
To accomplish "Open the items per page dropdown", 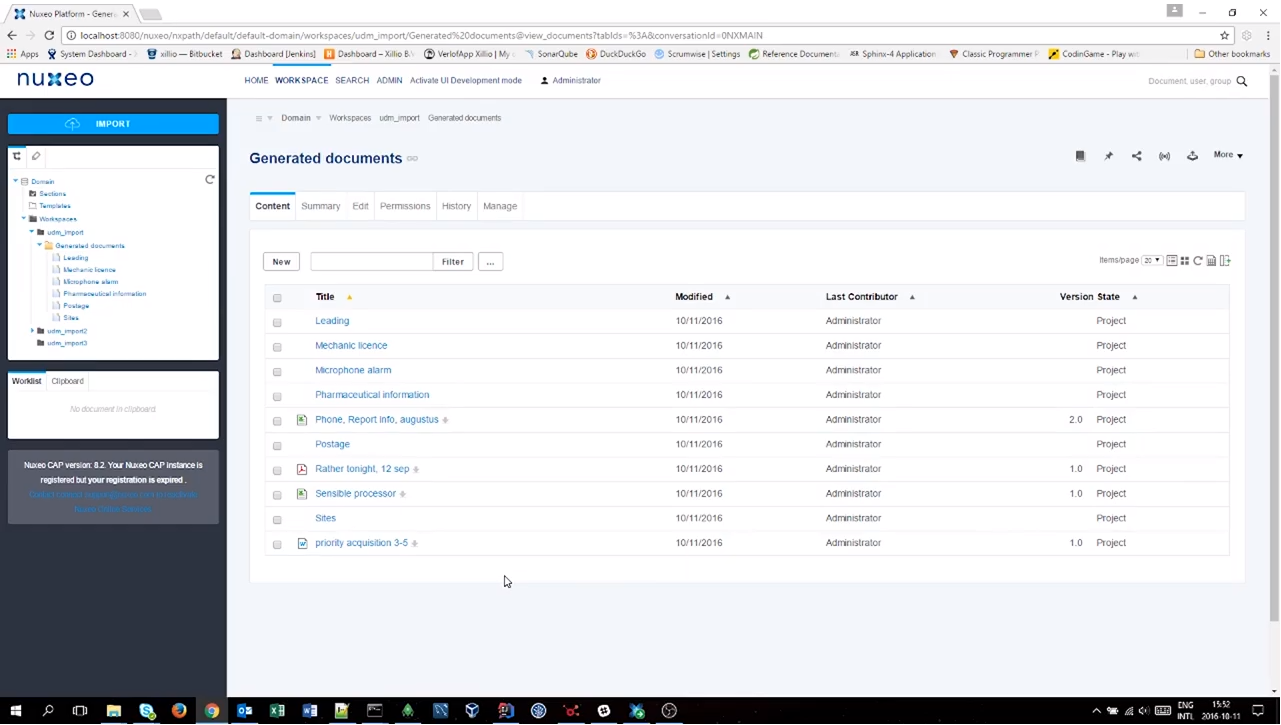I will [1152, 260].
